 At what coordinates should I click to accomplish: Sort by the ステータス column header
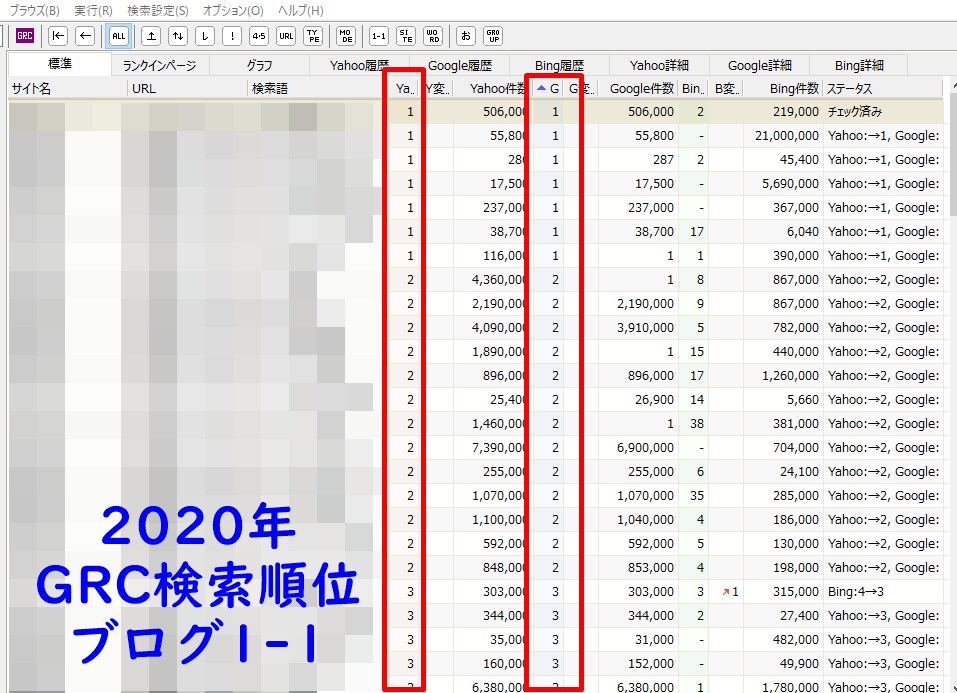(883, 89)
